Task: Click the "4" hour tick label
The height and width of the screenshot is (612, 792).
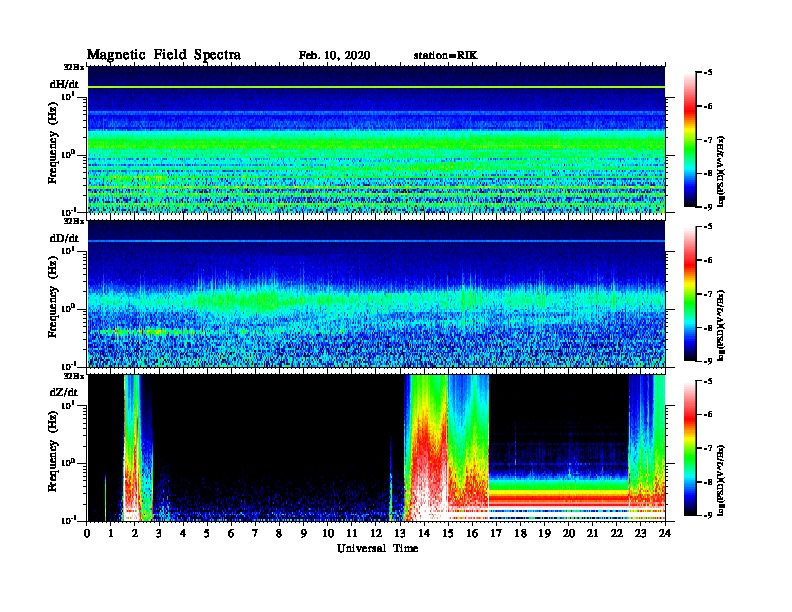Action: coord(183,533)
